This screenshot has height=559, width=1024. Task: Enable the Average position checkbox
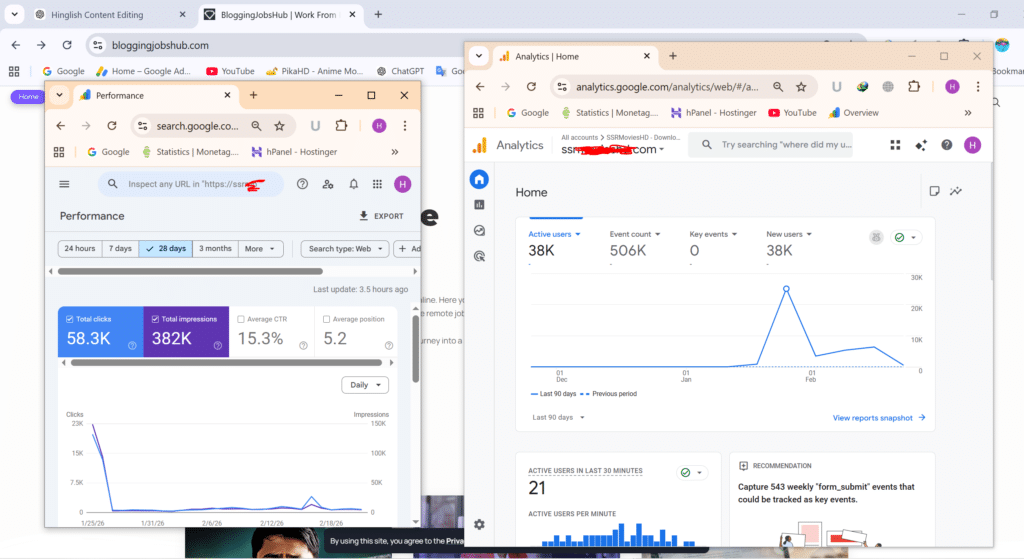click(327, 319)
